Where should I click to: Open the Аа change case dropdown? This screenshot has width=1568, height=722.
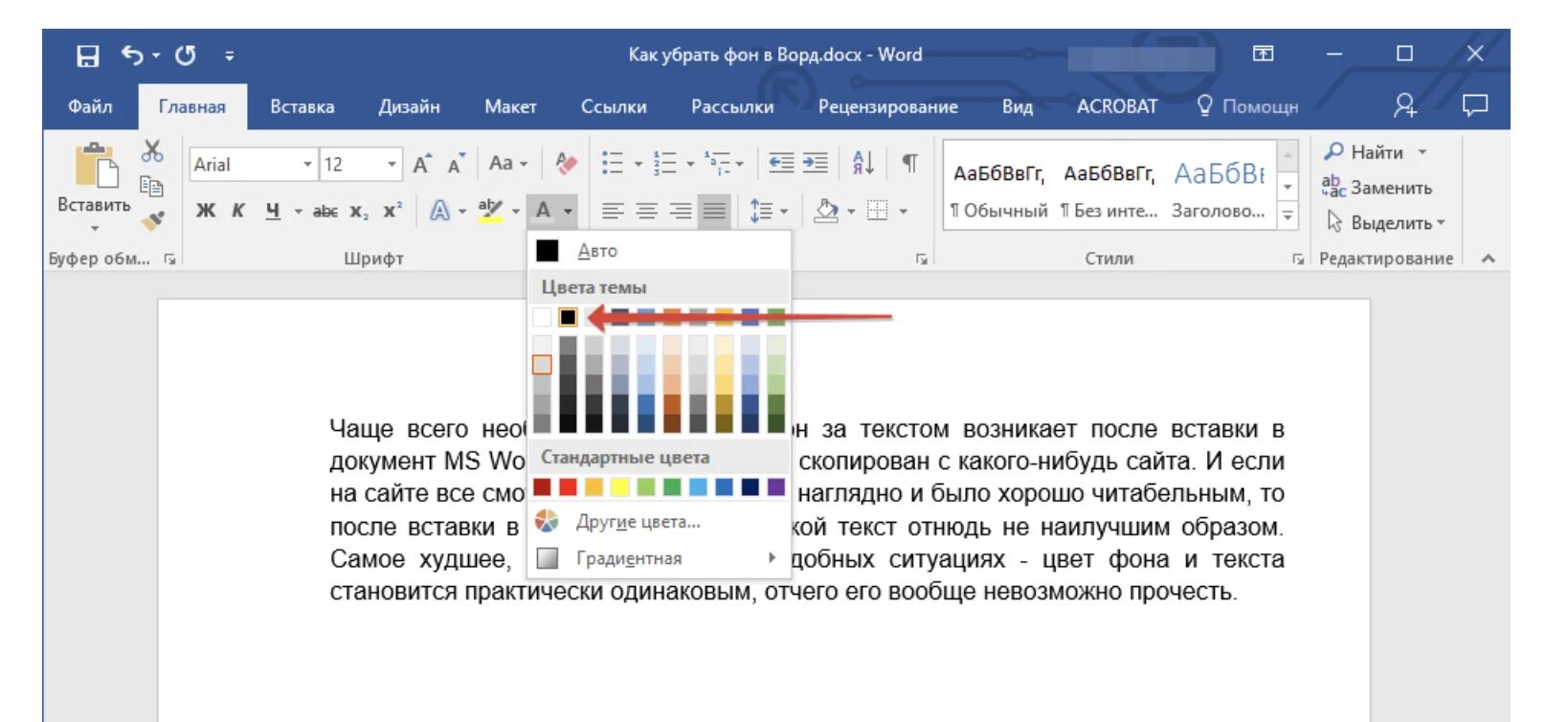[507, 164]
